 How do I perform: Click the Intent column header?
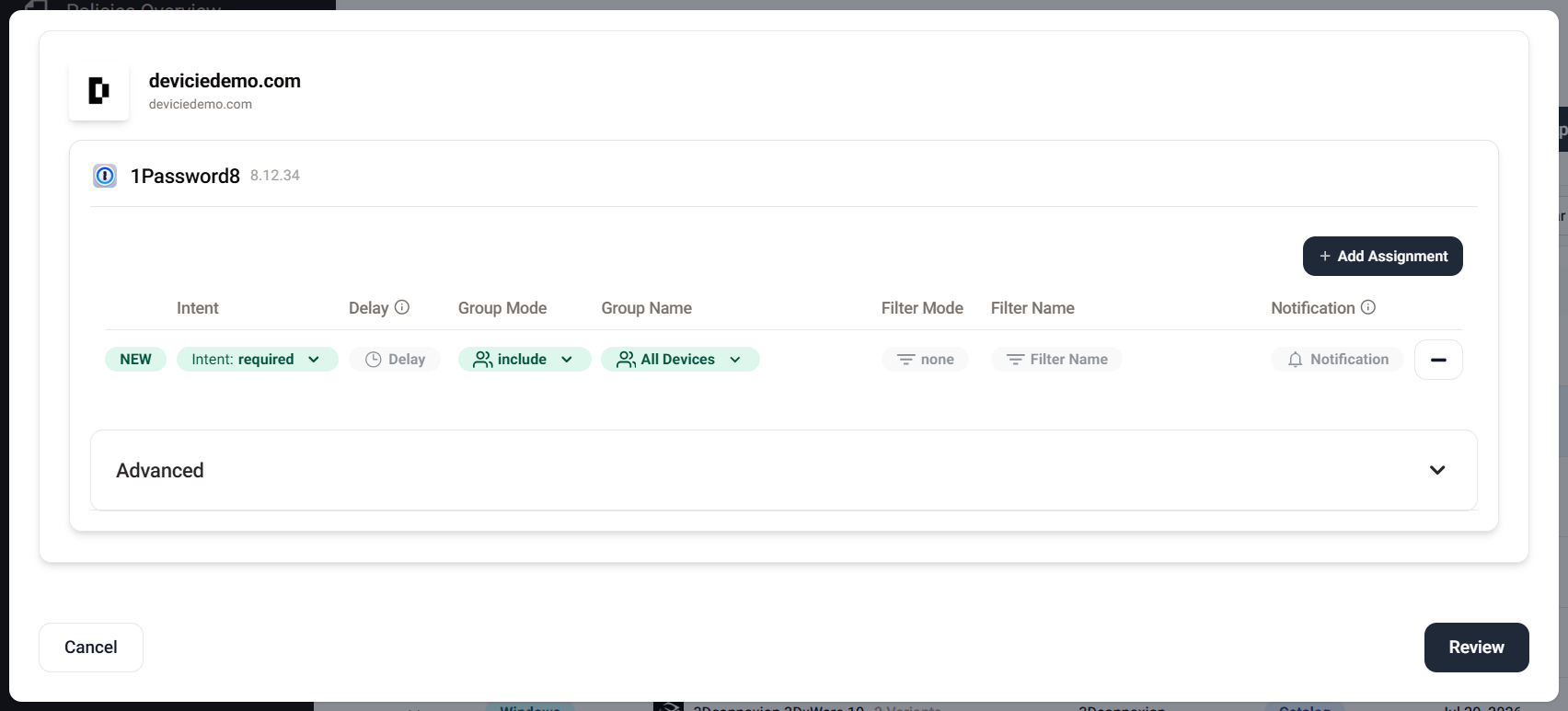point(198,308)
